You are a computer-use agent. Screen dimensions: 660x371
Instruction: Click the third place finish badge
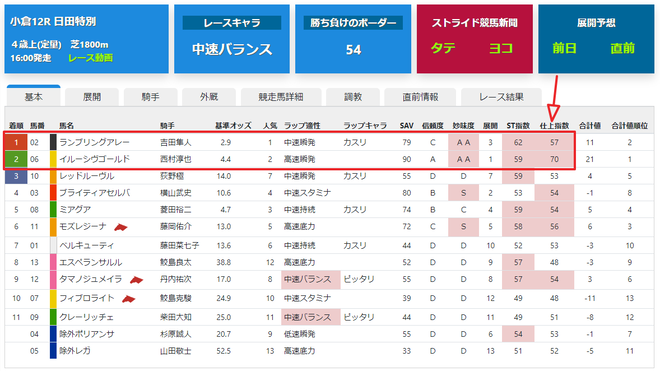pyautogui.click(x=16, y=176)
